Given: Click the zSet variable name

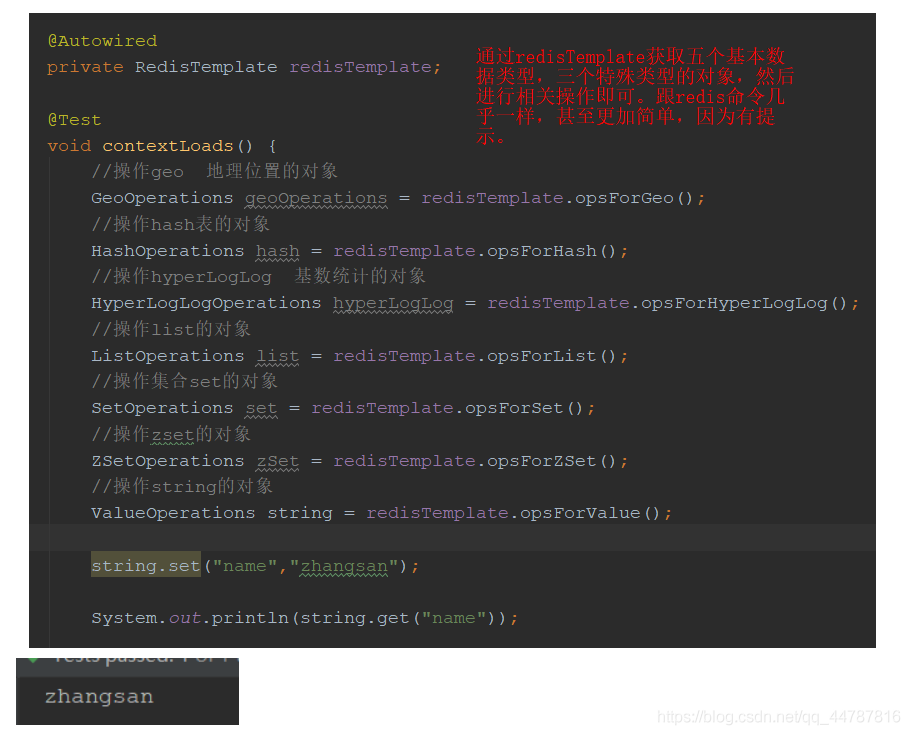Looking at the screenshot, I should 277,461.
